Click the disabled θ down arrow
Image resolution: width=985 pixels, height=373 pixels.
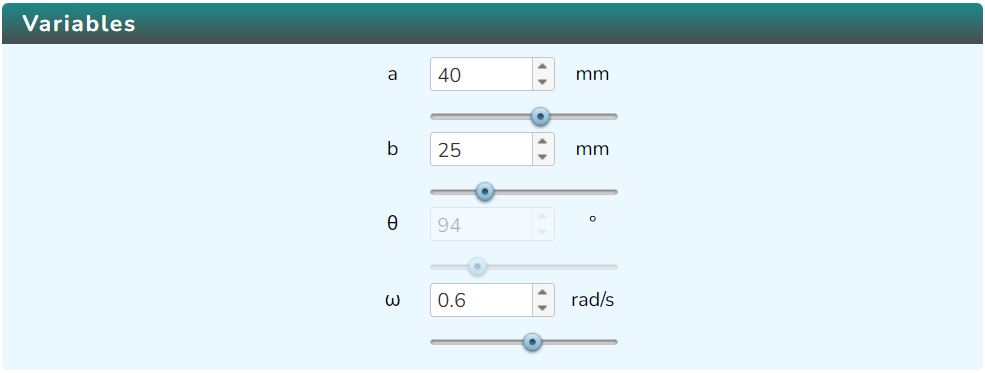pyautogui.click(x=543, y=233)
